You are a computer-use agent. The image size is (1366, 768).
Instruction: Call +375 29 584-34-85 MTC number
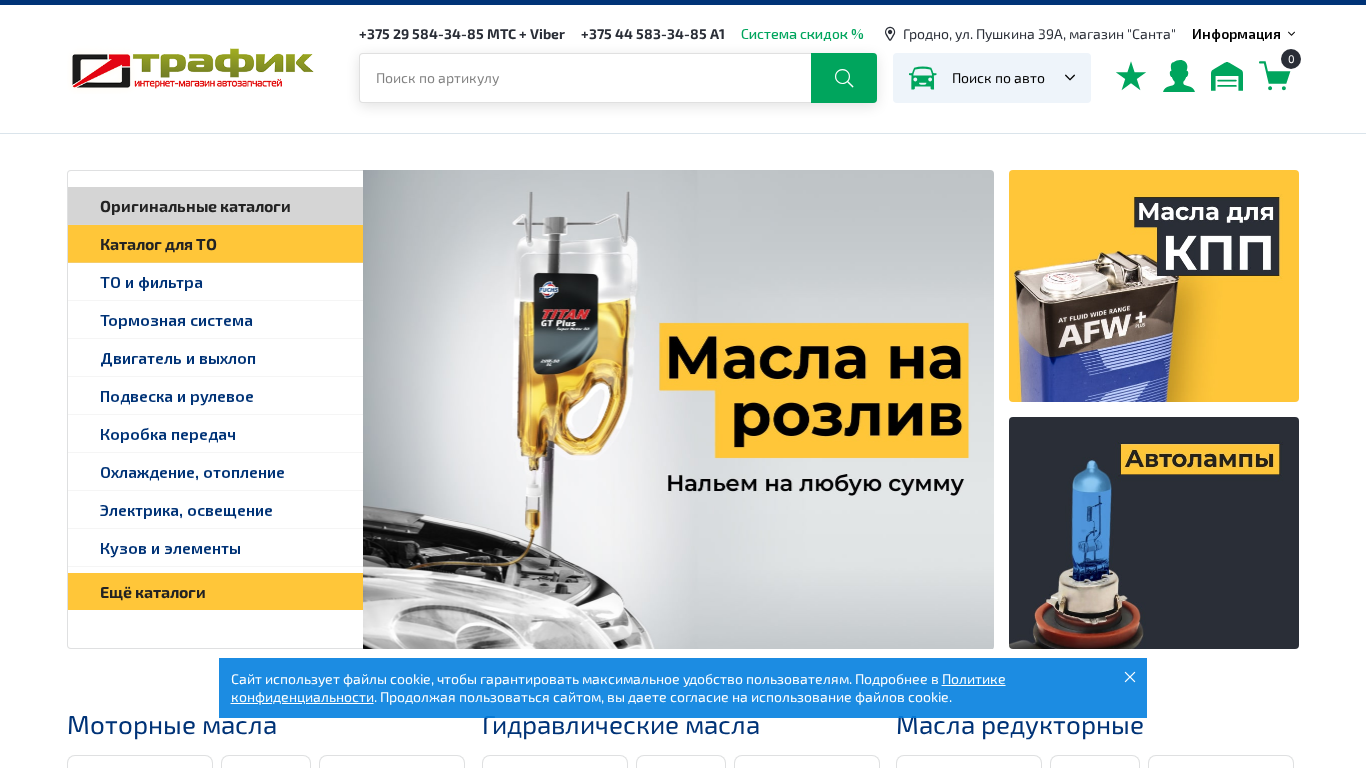[462, 34]
